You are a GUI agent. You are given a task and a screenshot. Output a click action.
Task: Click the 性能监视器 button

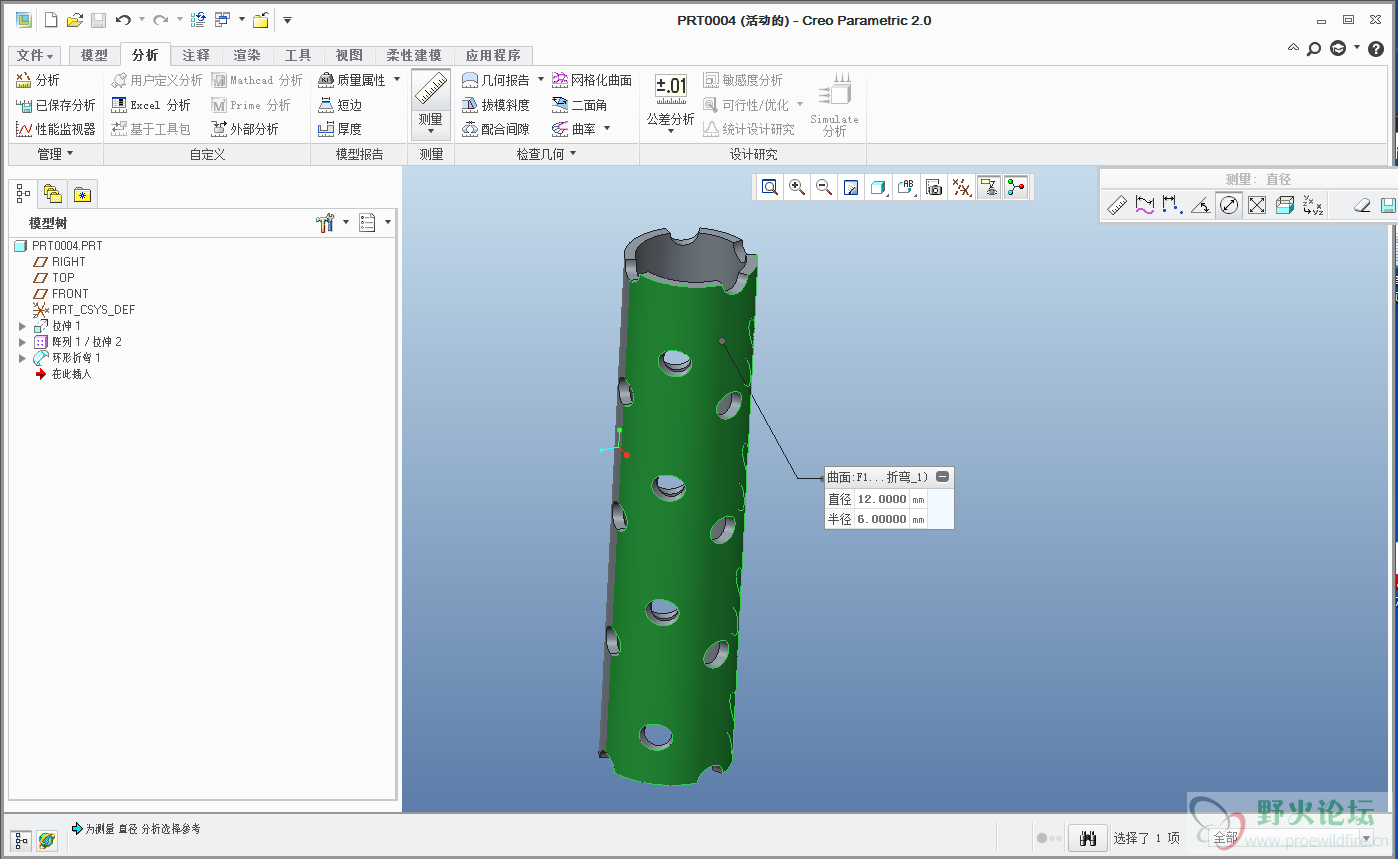click(56, 129)
